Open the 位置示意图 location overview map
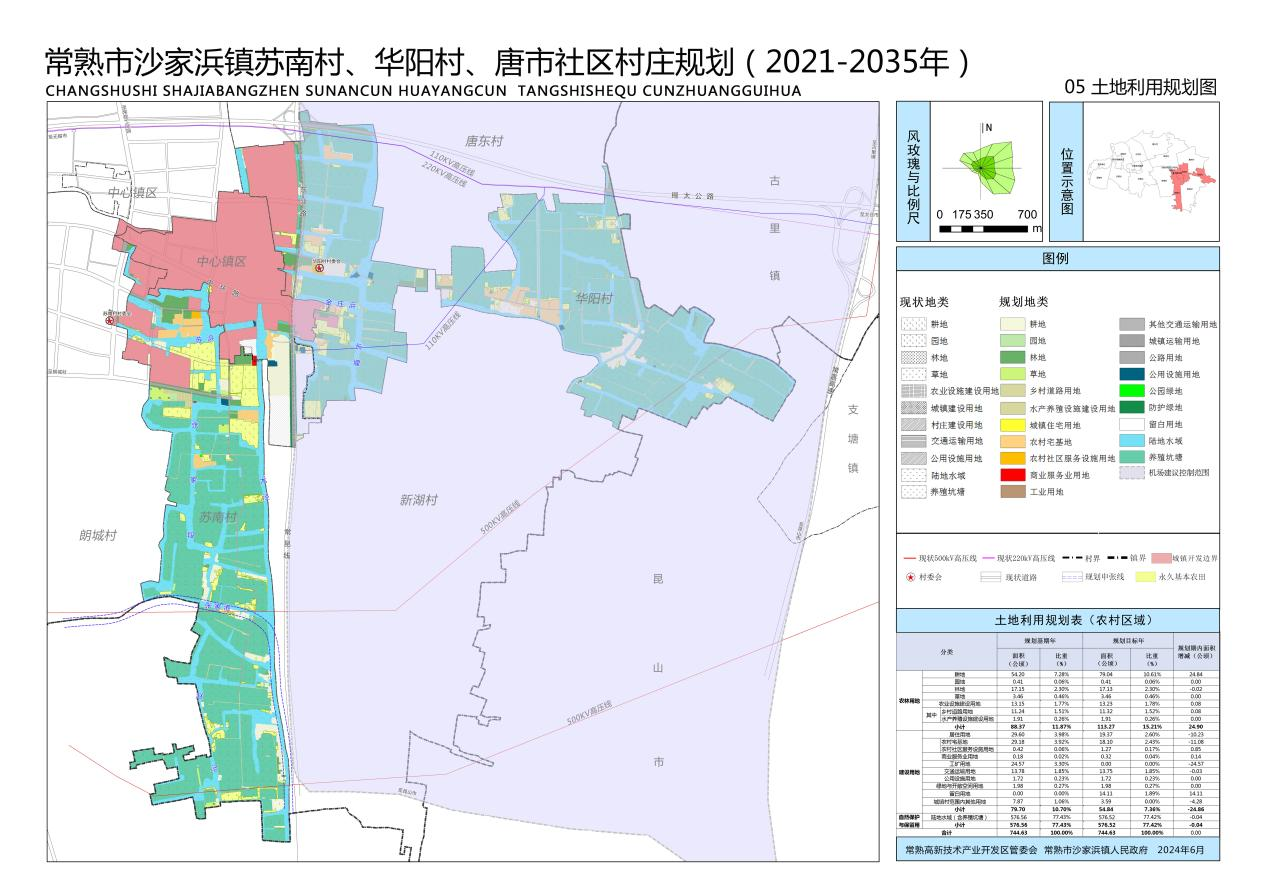 pos(1151,174)
